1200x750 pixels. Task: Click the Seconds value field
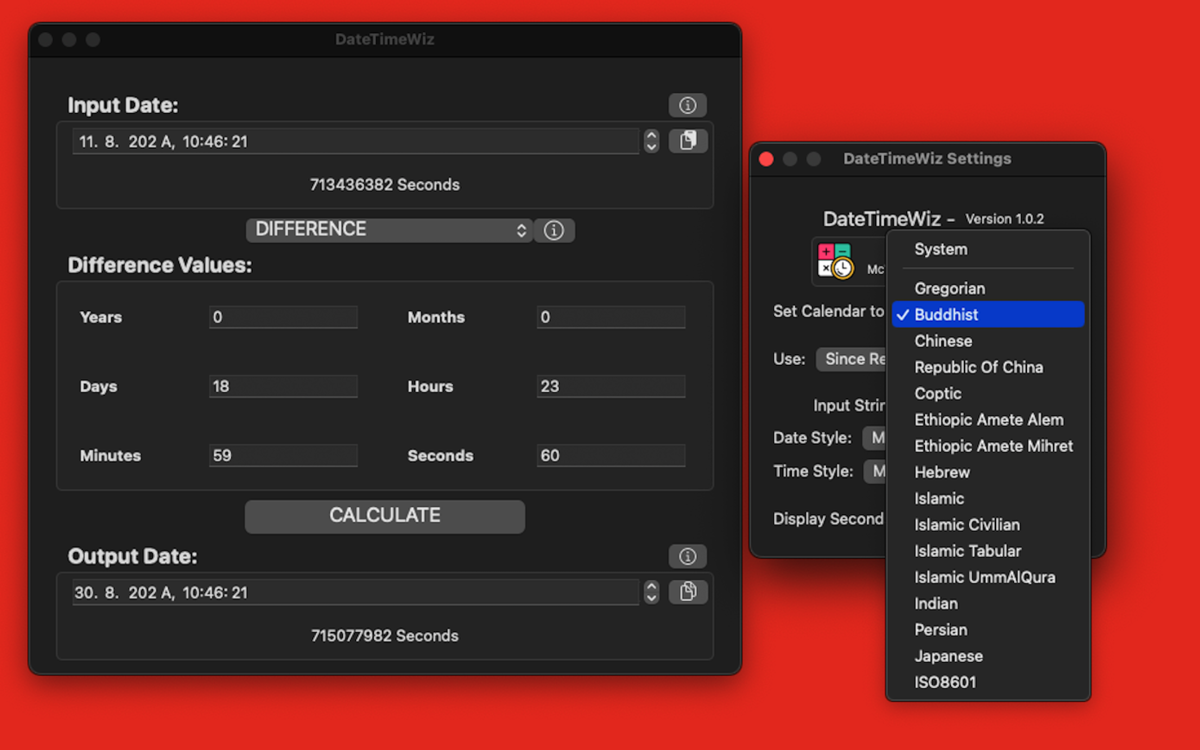[x=611, y=455]
